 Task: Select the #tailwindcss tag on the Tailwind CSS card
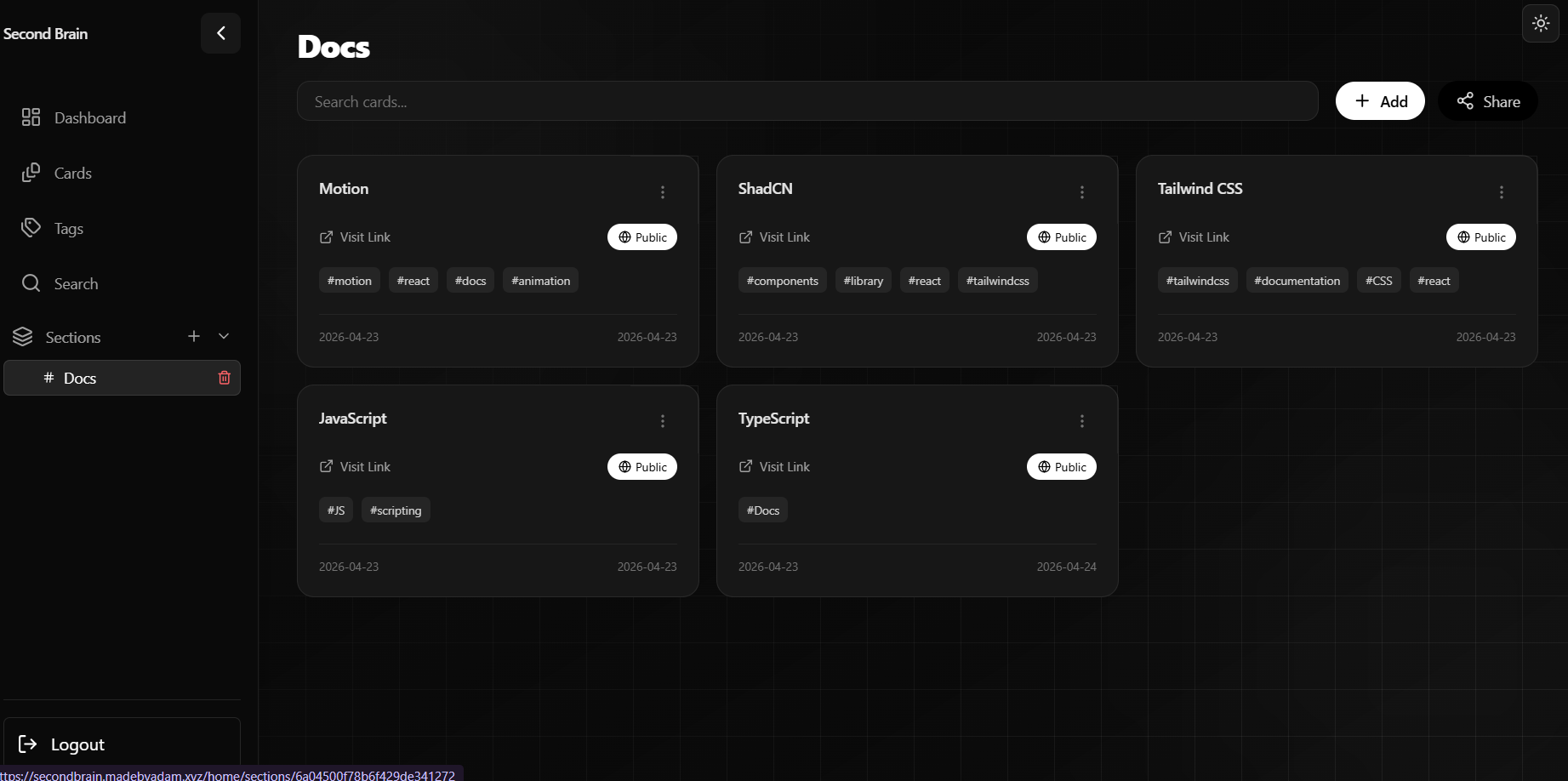tap(1198, 281)
